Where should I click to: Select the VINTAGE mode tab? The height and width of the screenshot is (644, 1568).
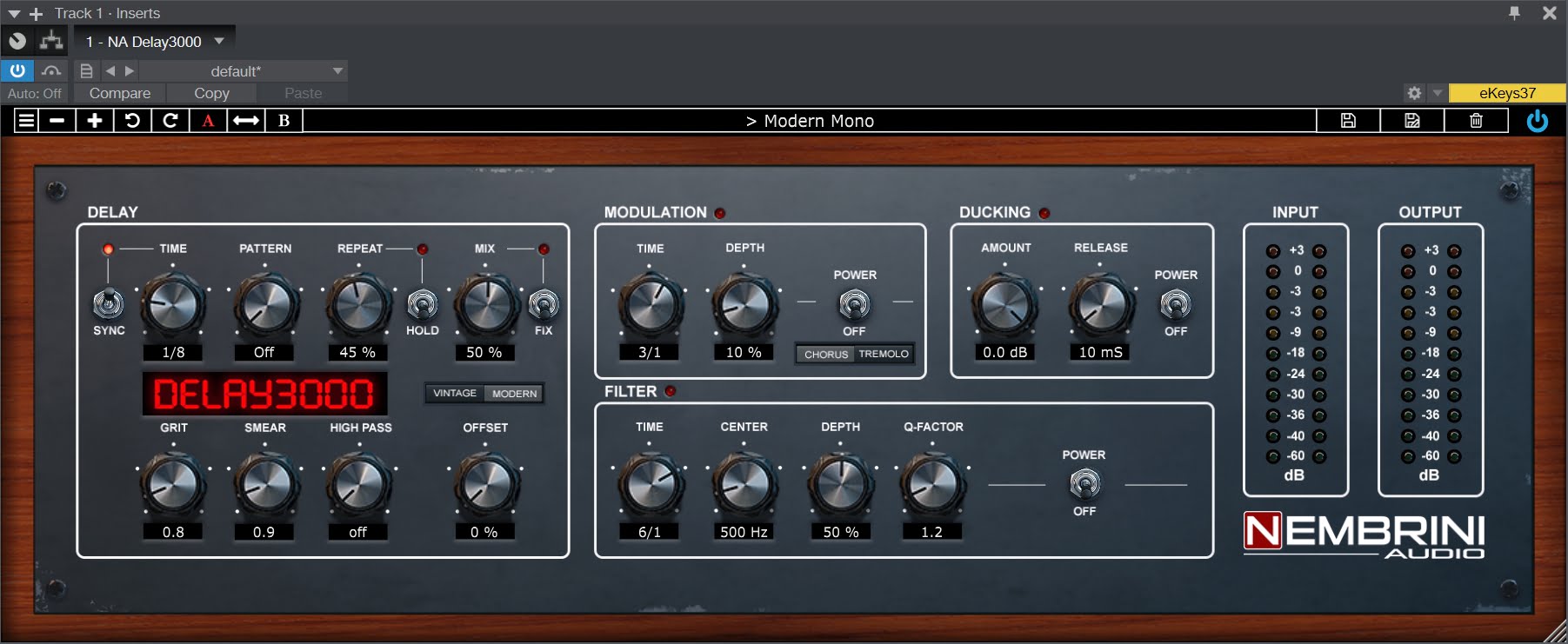coord(454,394)
